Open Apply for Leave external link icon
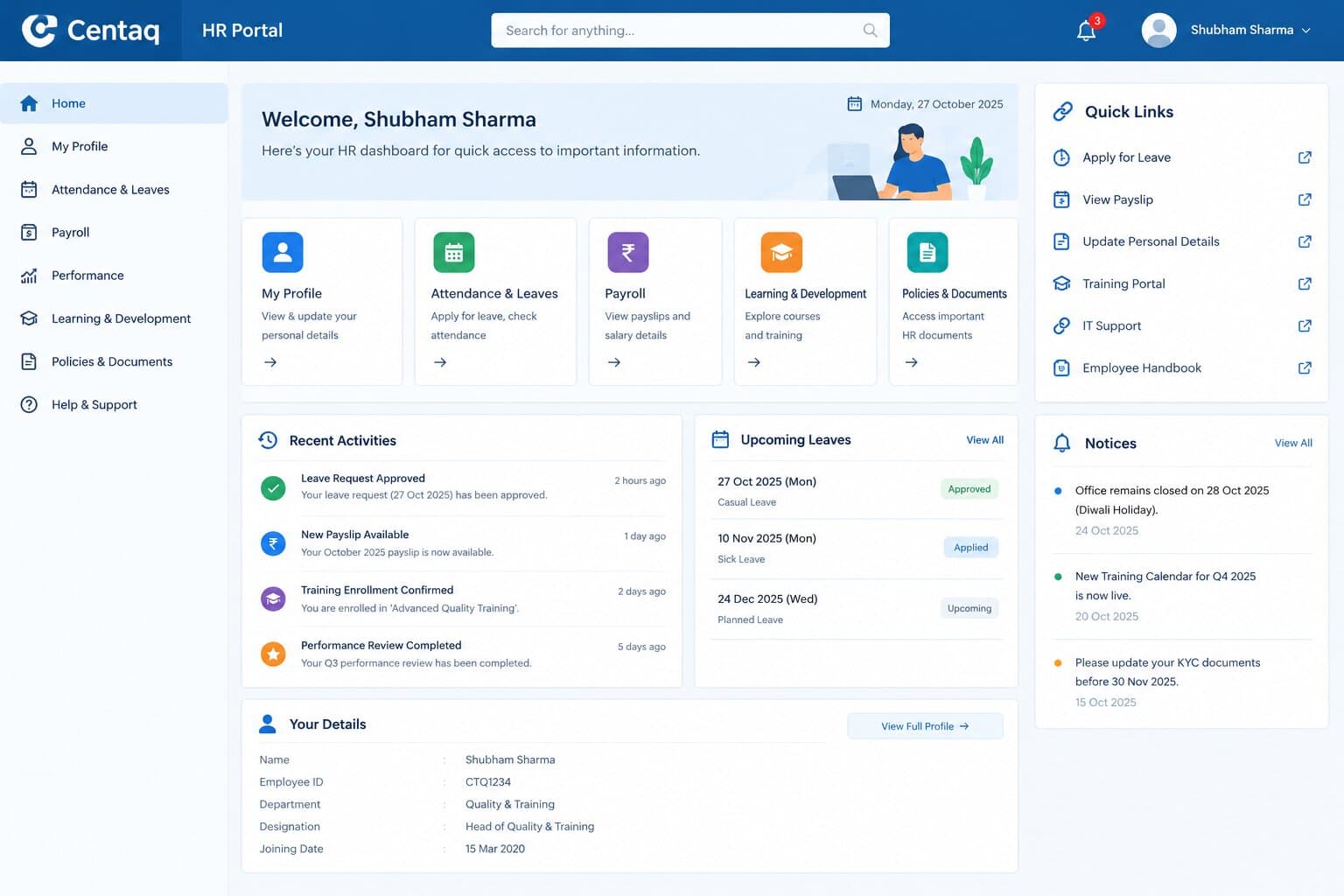 click(x=1305, y=157)
